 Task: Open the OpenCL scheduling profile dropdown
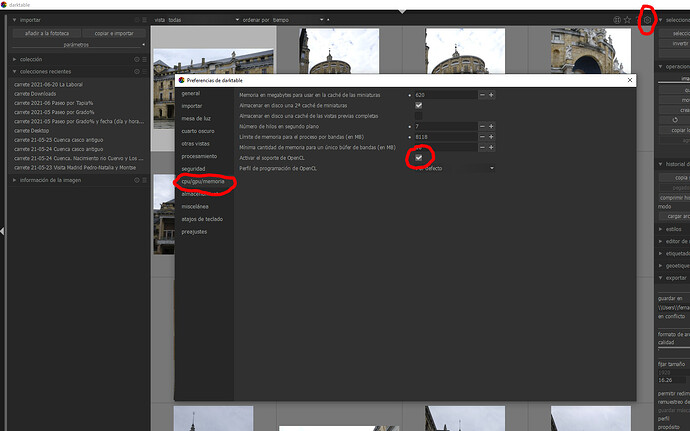455,169
